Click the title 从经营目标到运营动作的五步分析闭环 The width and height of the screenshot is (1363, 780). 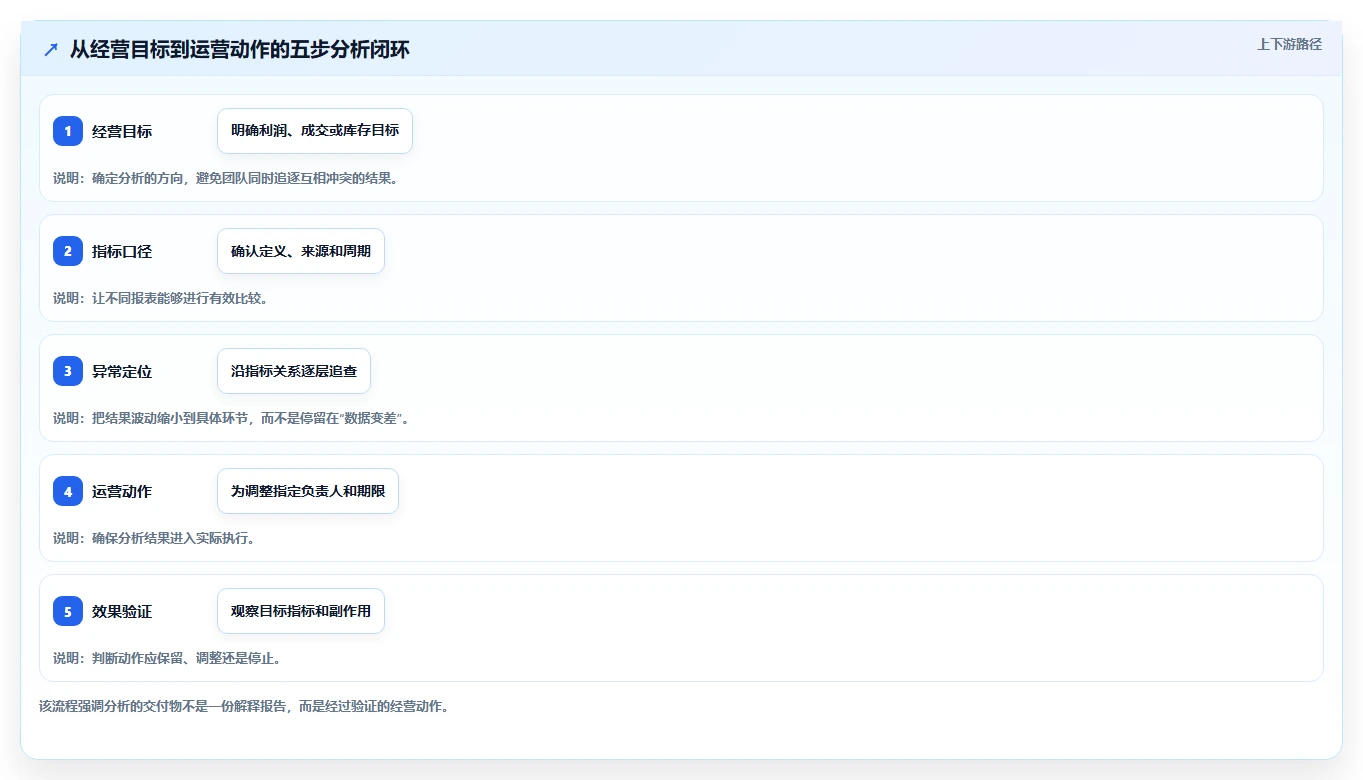240,49
